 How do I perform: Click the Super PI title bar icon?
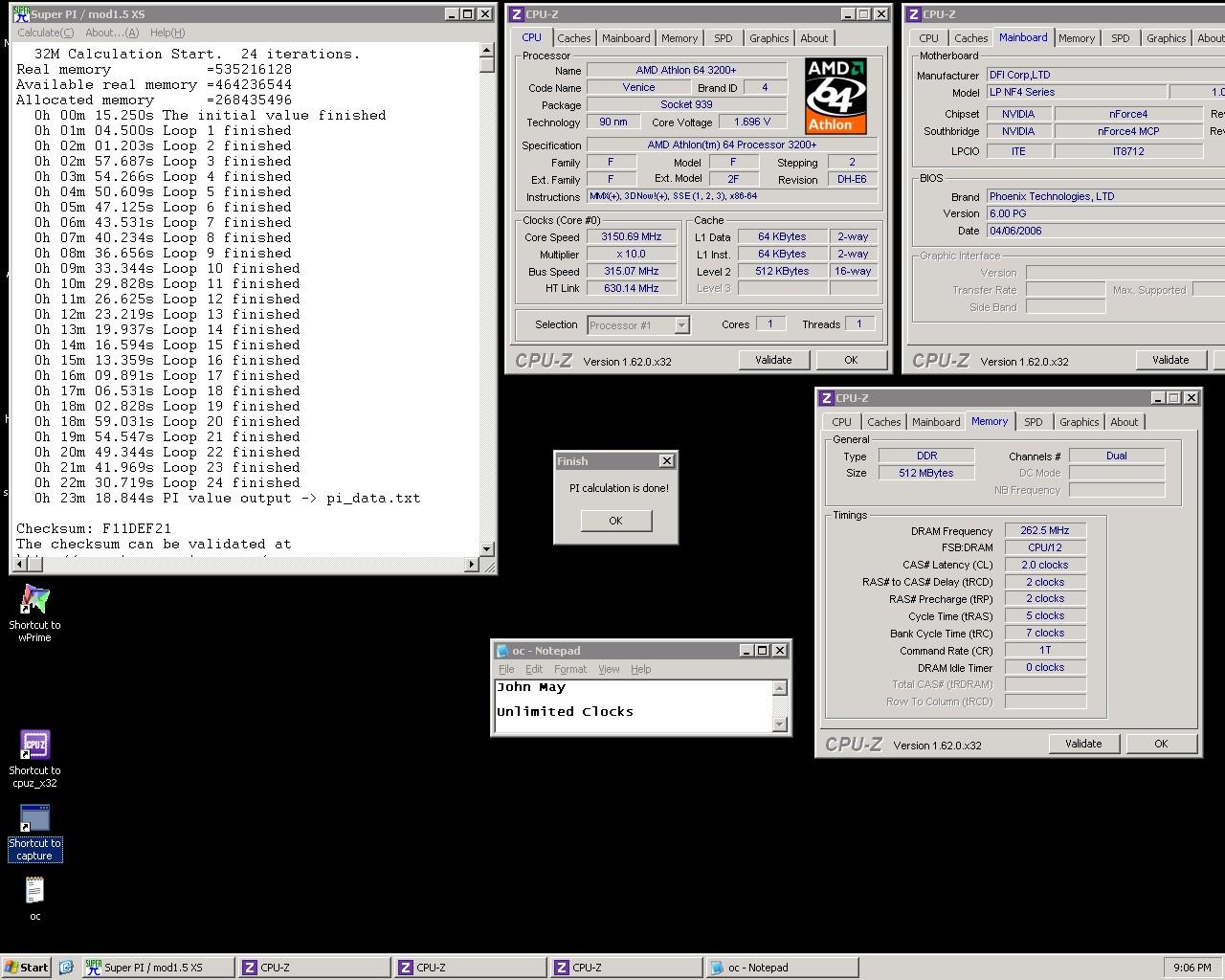pos(20,13)
